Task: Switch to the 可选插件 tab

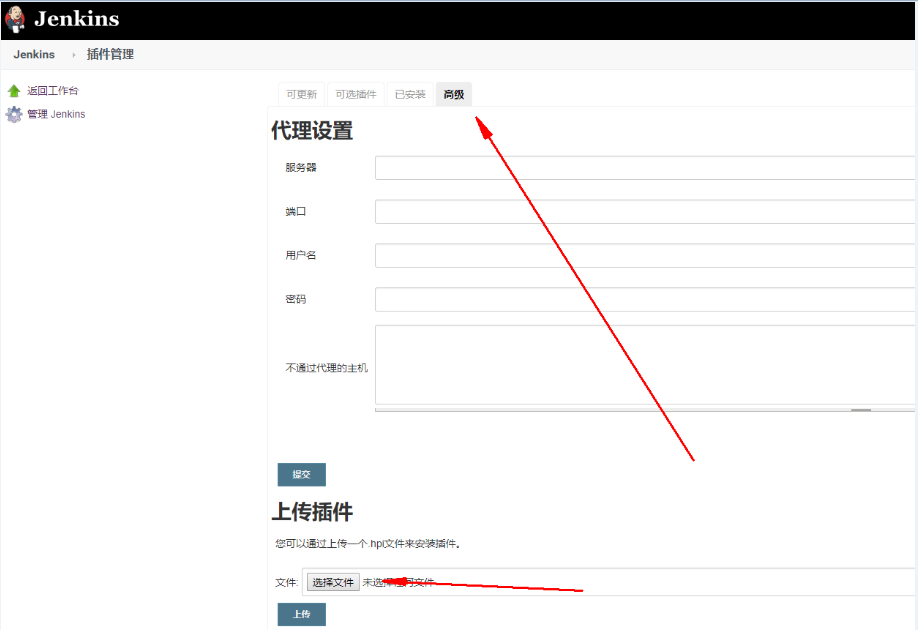Action: [356, 94]
